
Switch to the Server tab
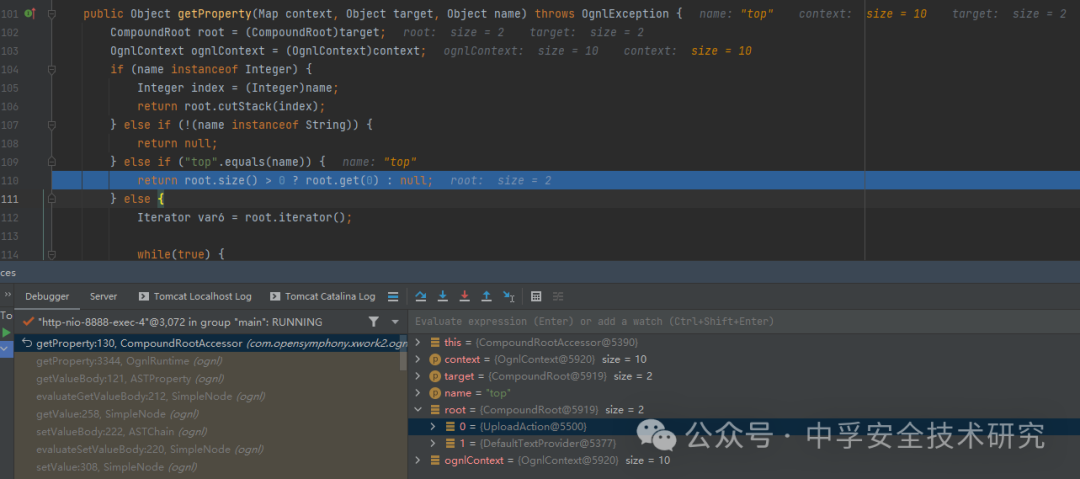(103, 296)
